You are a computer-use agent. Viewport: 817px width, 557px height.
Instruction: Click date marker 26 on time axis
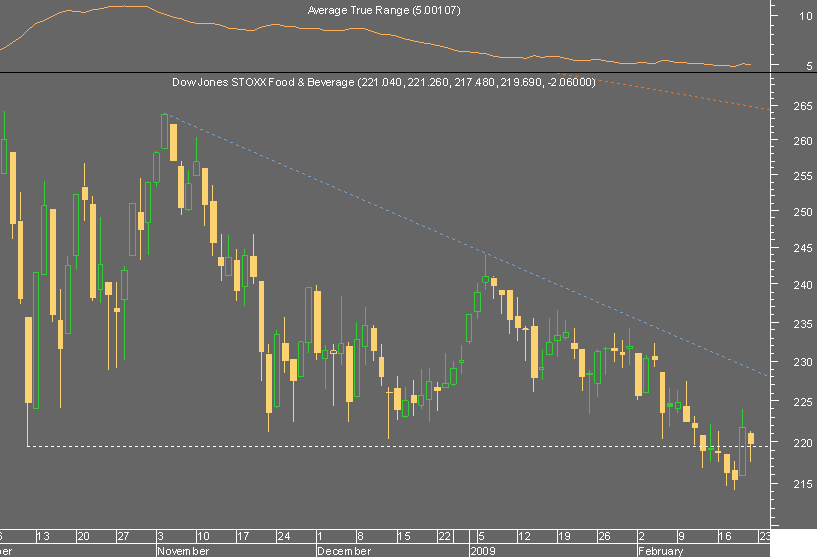pos(604,536)
